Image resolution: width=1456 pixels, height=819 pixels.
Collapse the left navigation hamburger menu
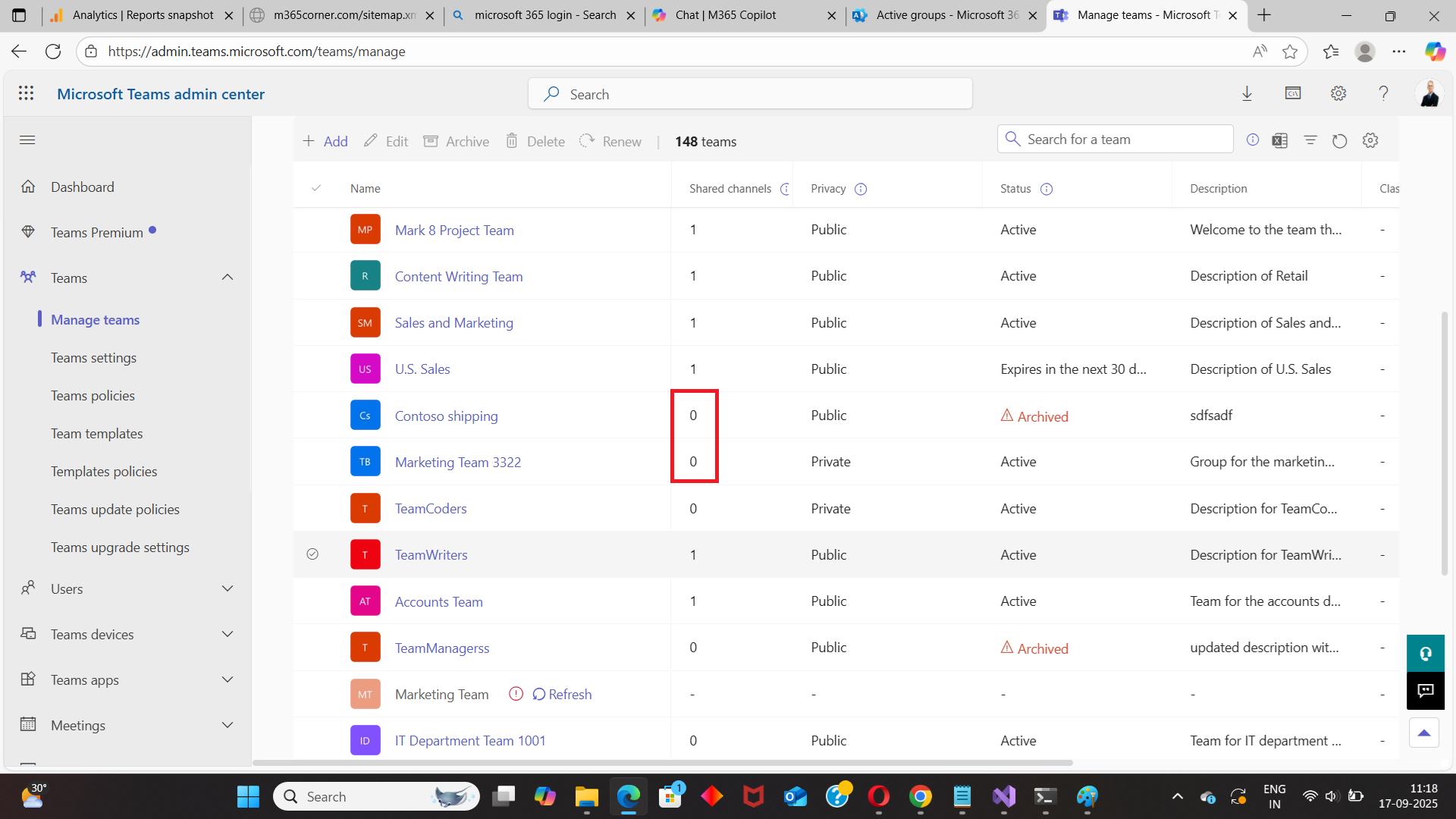tap(27, 140)
